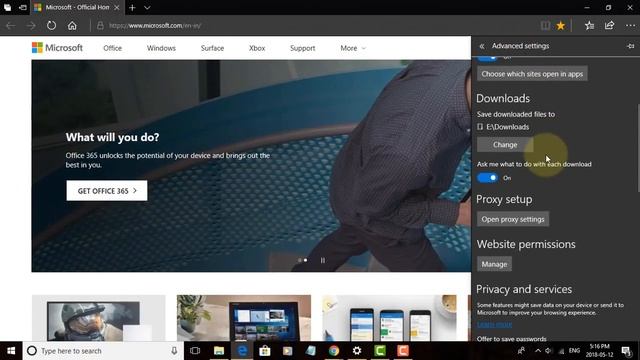Open the People icon in taskbar
This screenshot has width=640, height=360.
521,351
